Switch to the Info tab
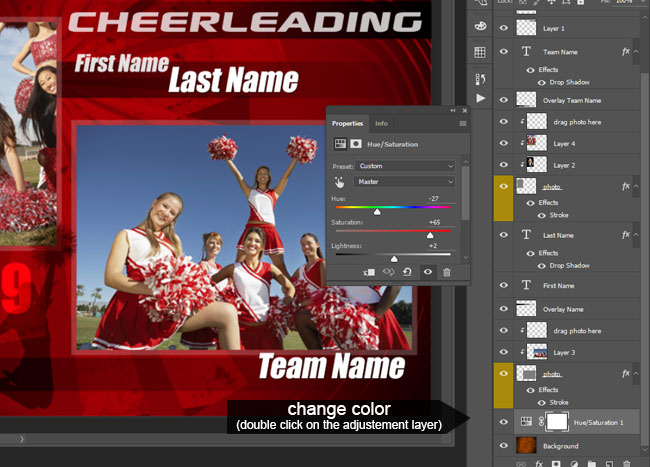This screenshot has width=650, height=467. click(x=381, y=123)
